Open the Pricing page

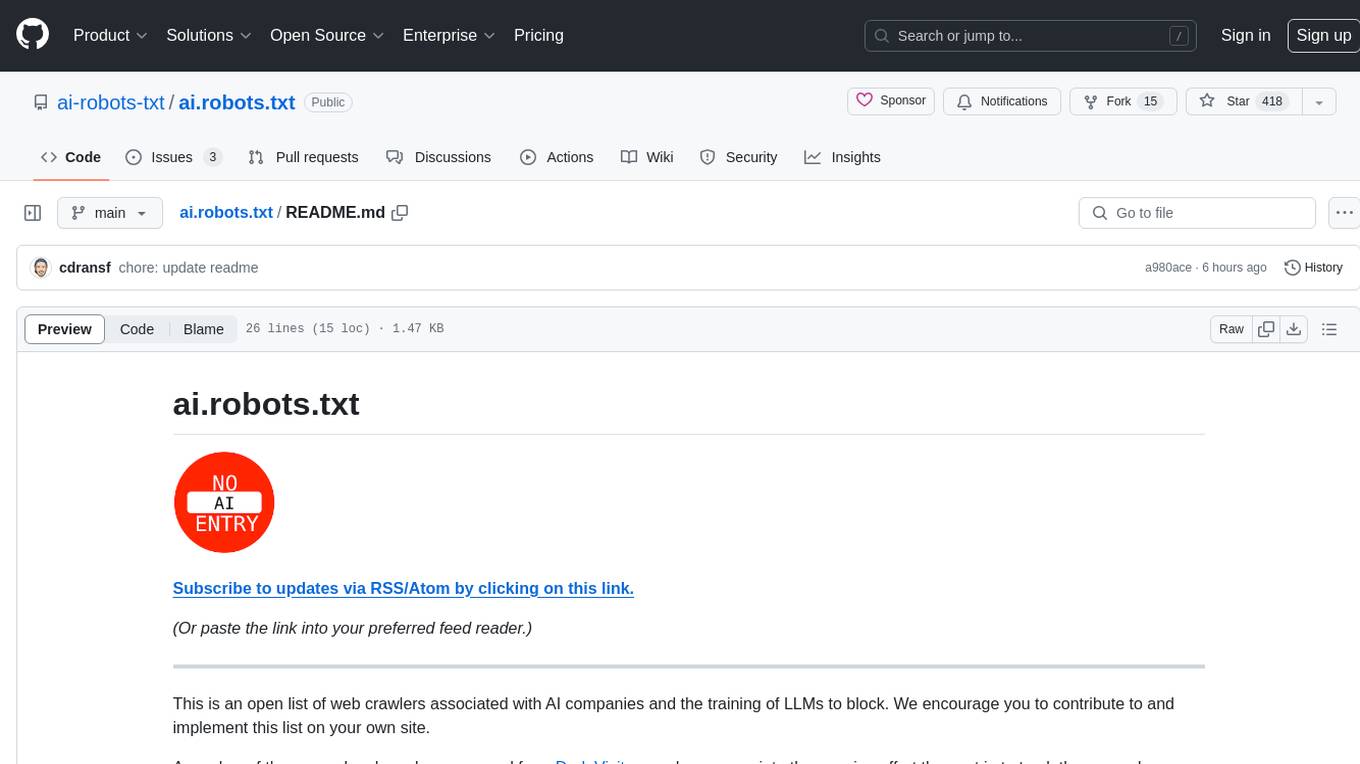(539, 35)
